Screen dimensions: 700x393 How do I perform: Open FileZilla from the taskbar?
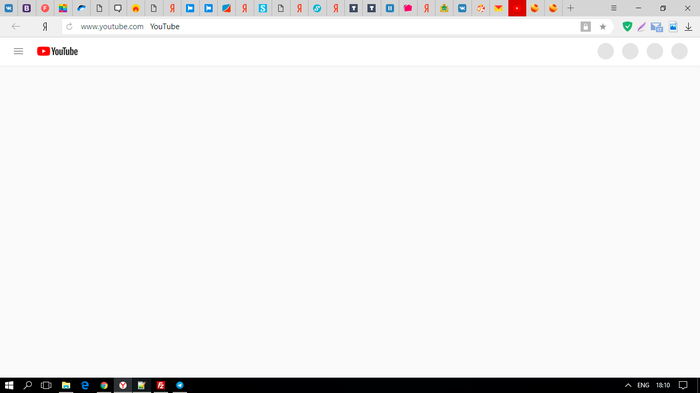click(161, 385)
